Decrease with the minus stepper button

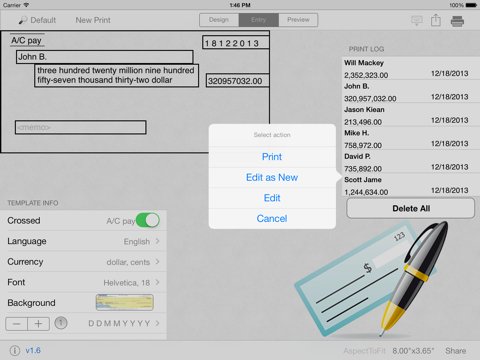16,324
